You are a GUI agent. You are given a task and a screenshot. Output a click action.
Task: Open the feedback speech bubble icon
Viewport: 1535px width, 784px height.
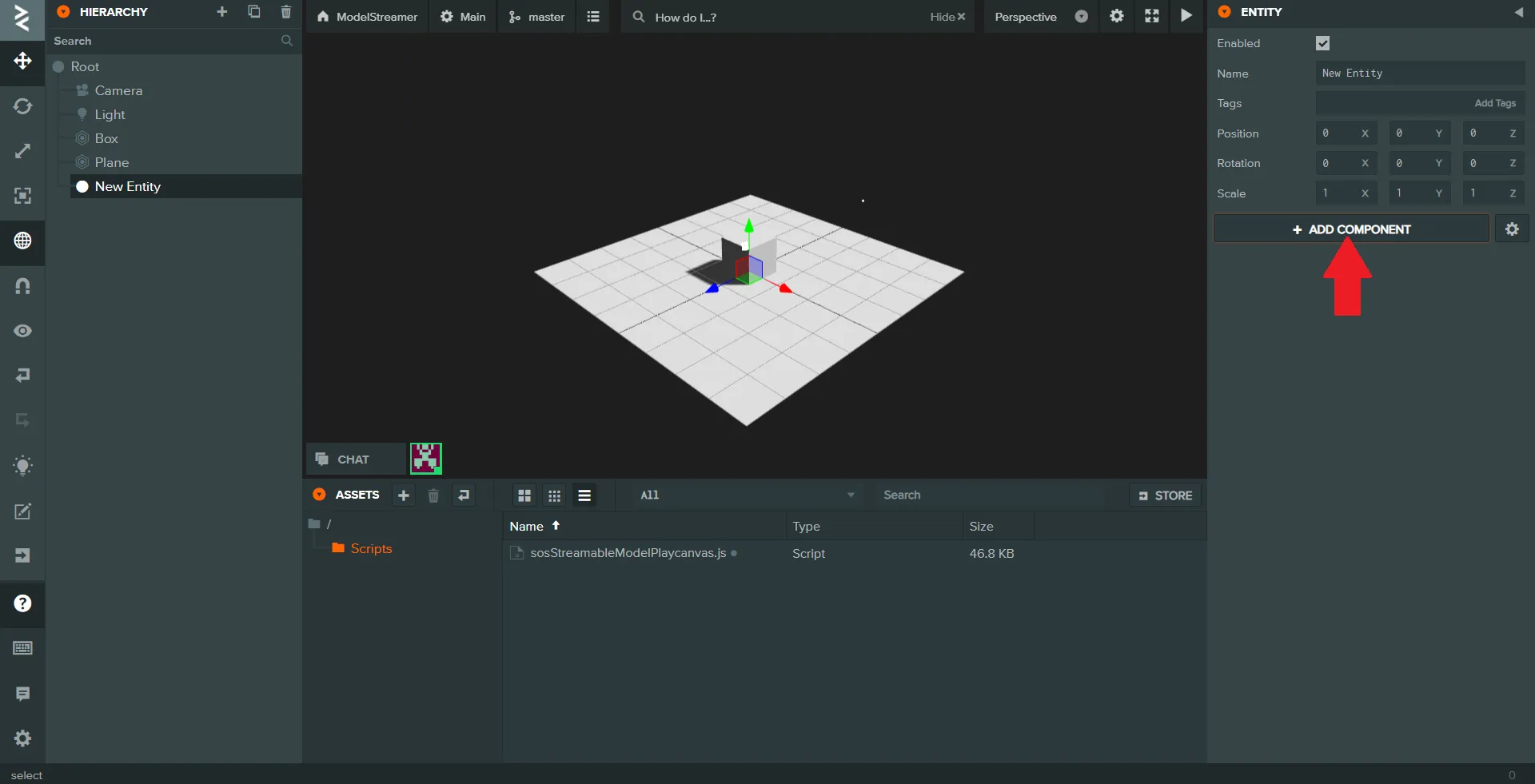[x=22, y=694]
